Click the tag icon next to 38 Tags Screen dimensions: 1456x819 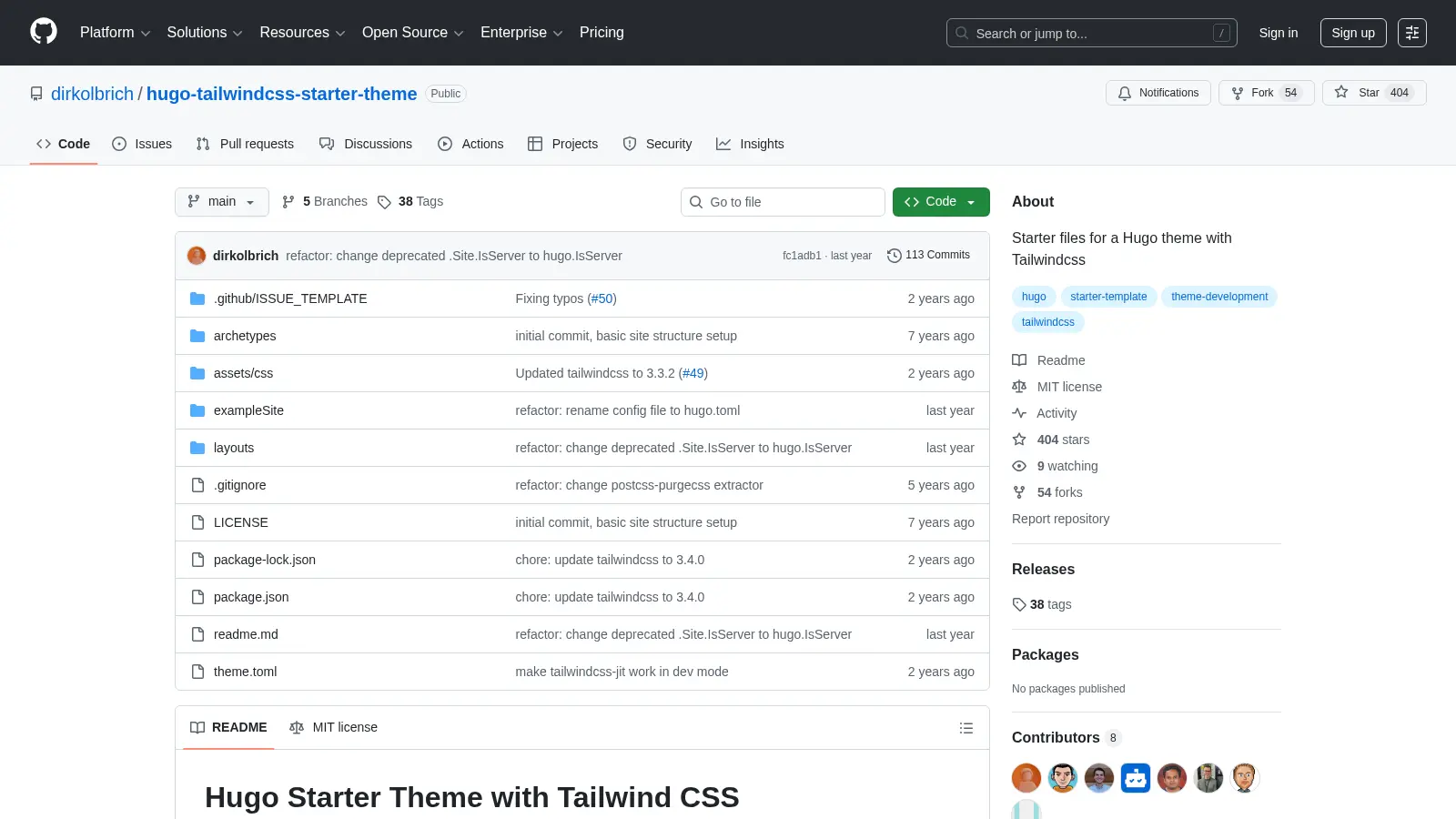coord(384,202)
